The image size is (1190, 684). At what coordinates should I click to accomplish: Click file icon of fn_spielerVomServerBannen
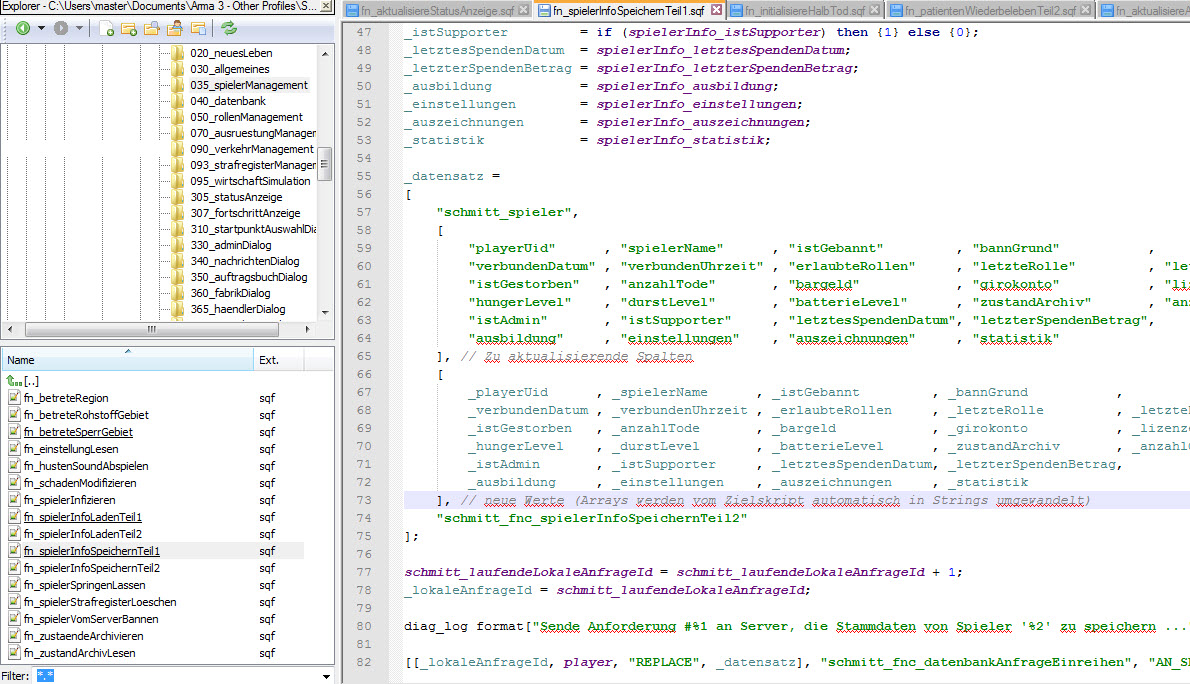[x=14, y=619]
